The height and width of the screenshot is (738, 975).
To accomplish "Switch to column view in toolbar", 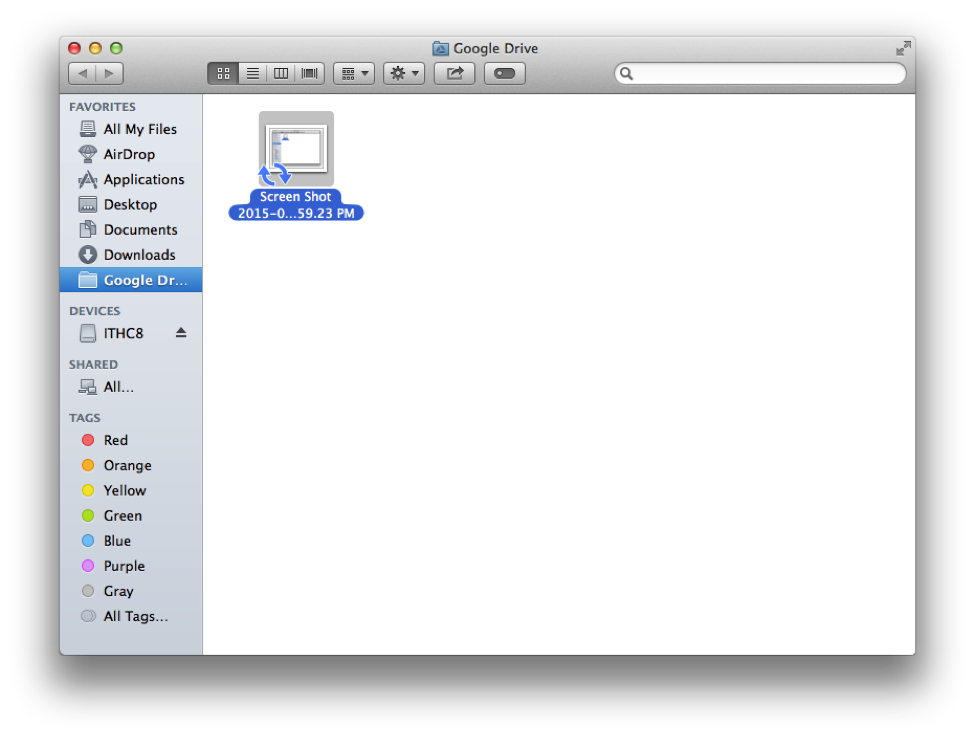I will coord(281,73).
